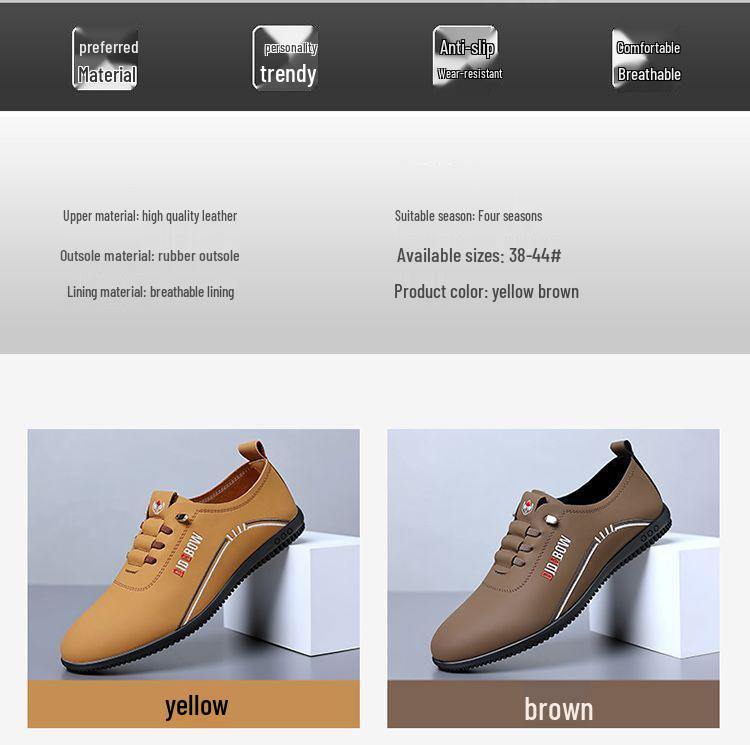The width and height of the screenshot is (750, 745).
Task: Choose the yellow color label
Action: (194, 704)
